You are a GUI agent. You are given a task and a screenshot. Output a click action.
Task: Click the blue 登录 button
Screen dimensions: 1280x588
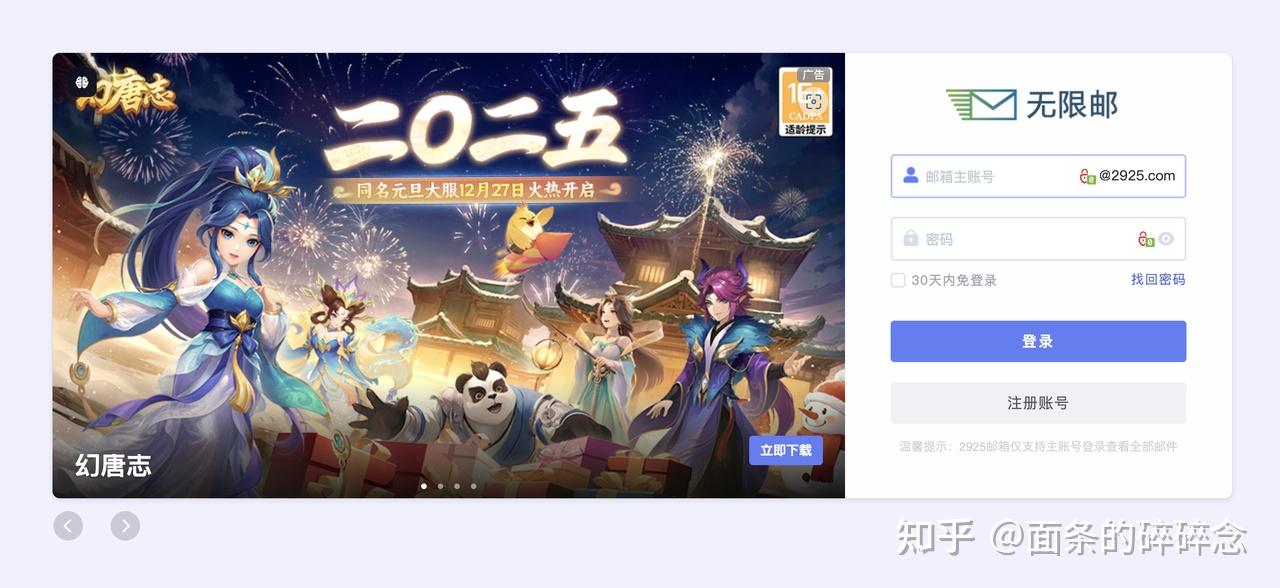pyautogui.click(x=1038, y=341)
